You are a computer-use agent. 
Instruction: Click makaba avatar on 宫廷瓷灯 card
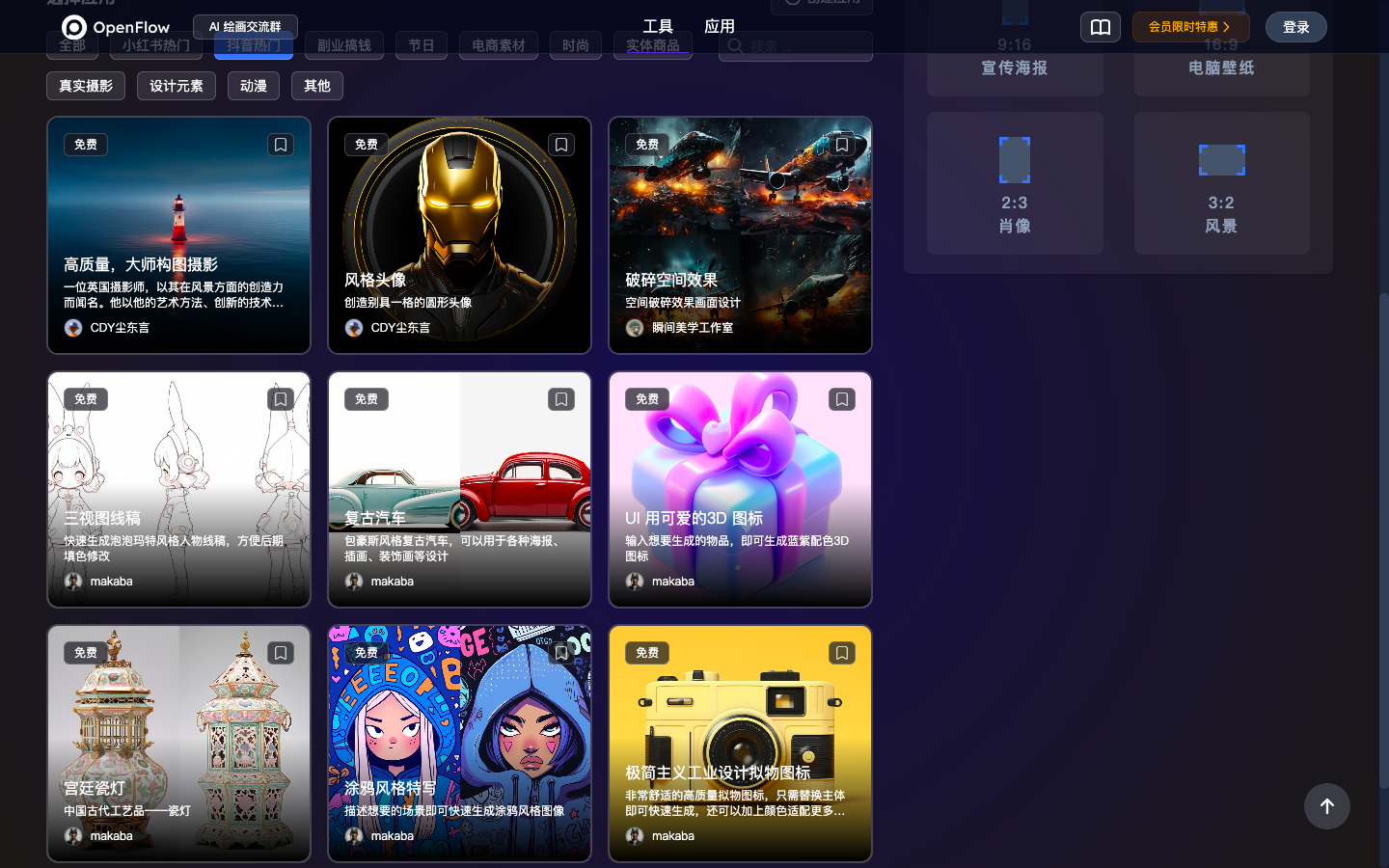click(x=73, y=836)
